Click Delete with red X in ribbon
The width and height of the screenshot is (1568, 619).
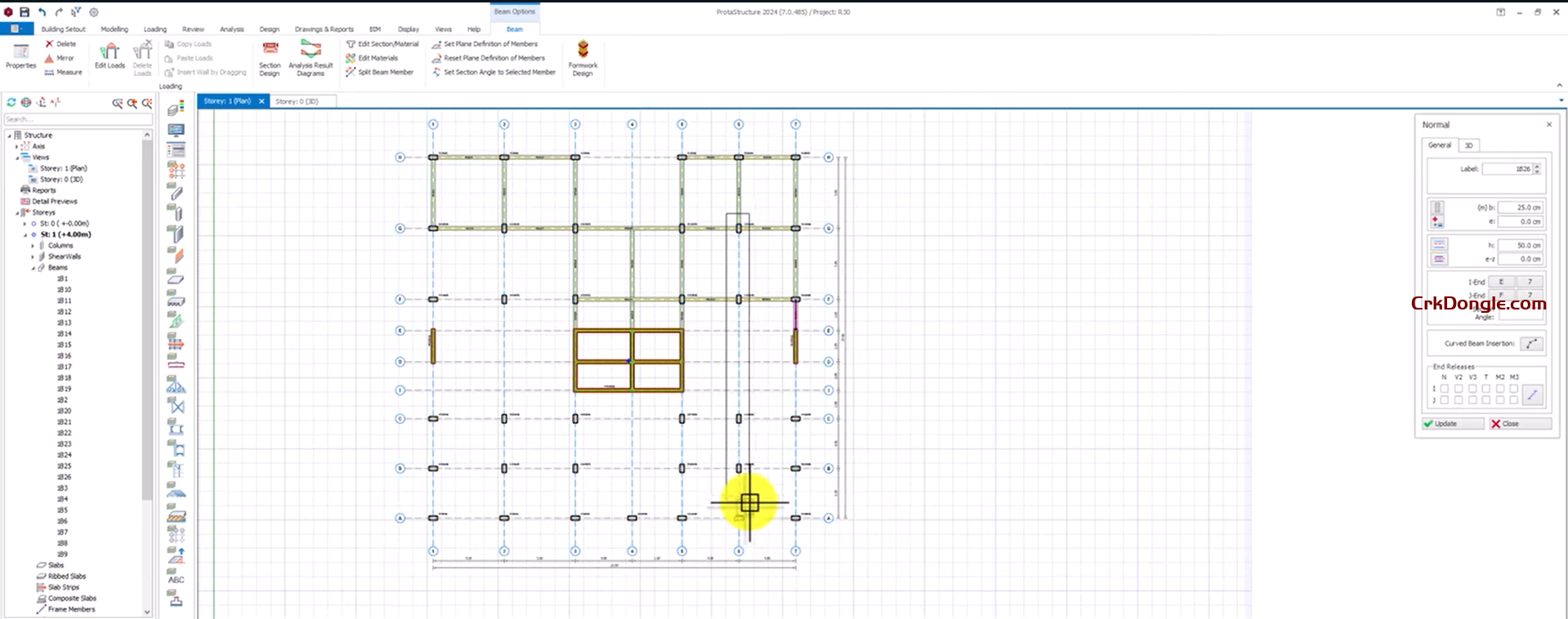(60, 44)
